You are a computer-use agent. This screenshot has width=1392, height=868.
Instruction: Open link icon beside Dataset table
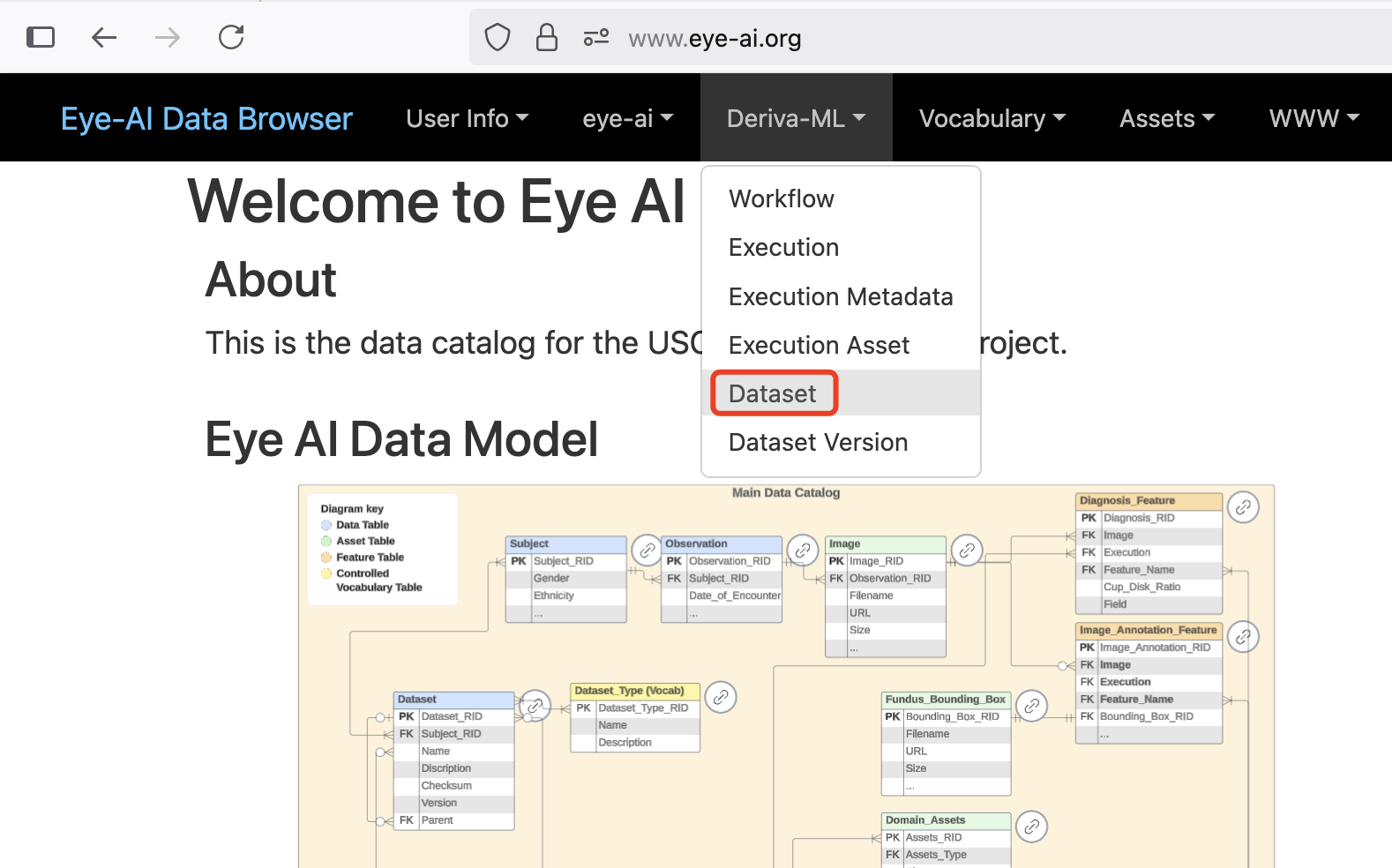pyautogui.click(x=535, y=706)
